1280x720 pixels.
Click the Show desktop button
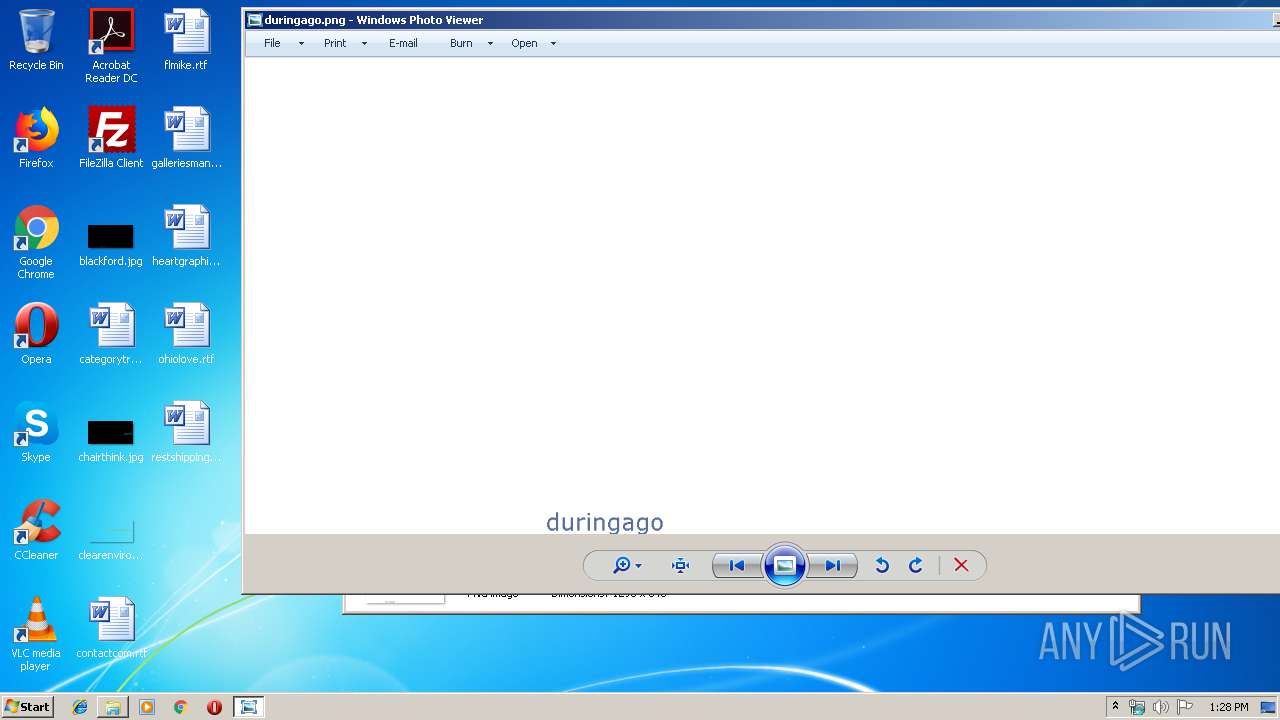[x=1268, y=707]
